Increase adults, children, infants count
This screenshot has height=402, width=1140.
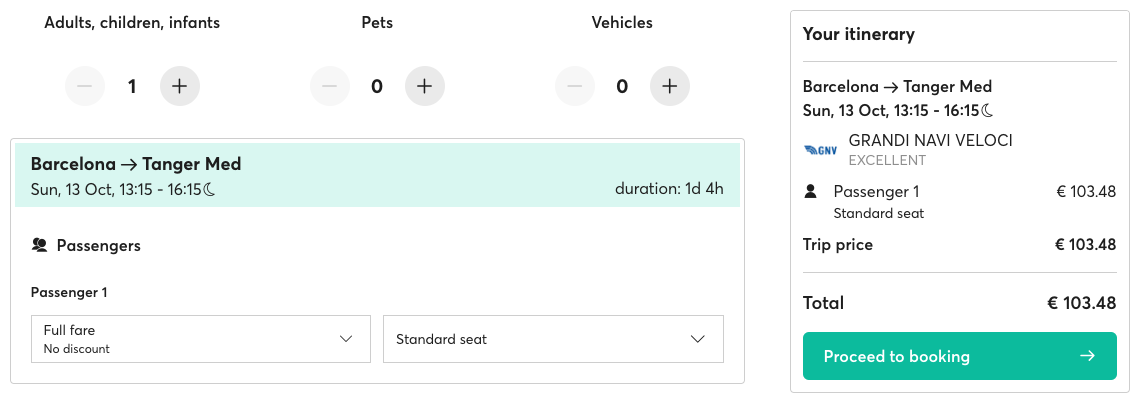coord(180,87)
